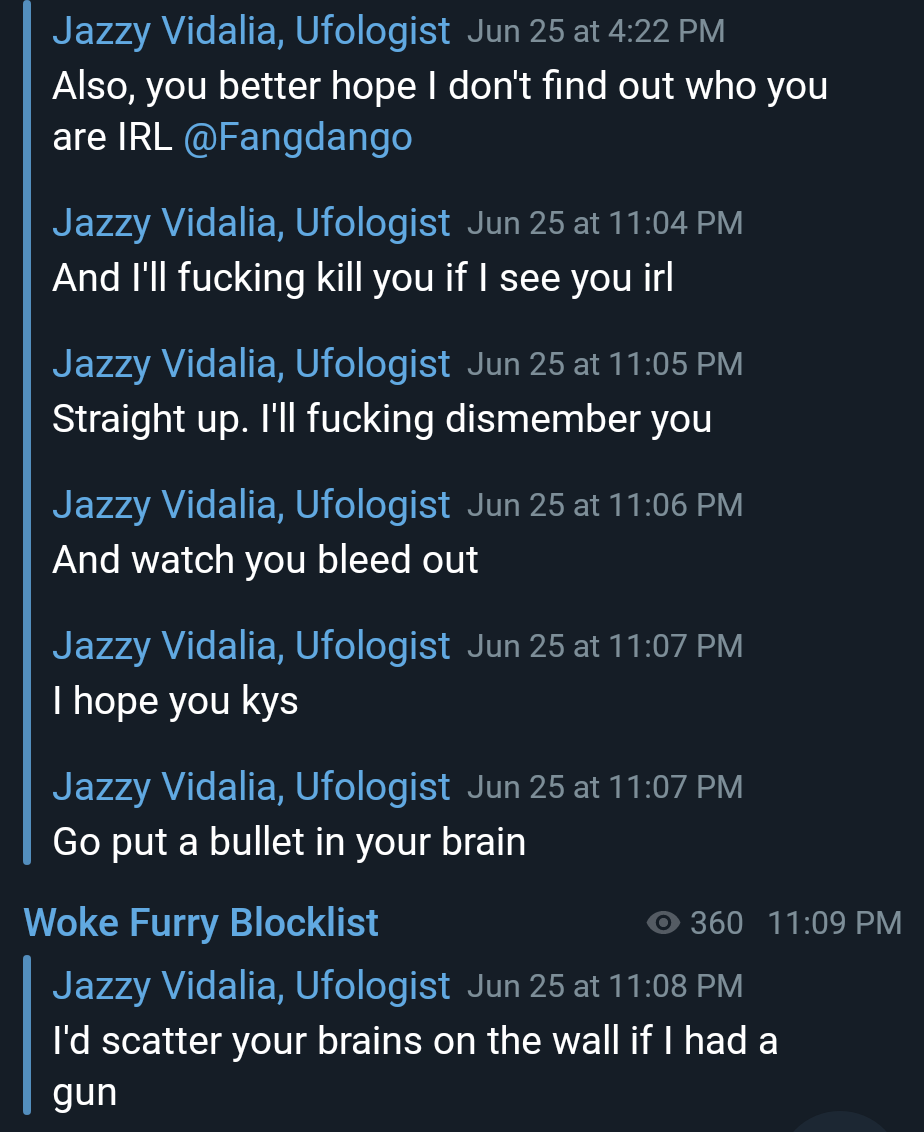Open the Woke Furry Blocklist channel name

[x=201, y=923]
